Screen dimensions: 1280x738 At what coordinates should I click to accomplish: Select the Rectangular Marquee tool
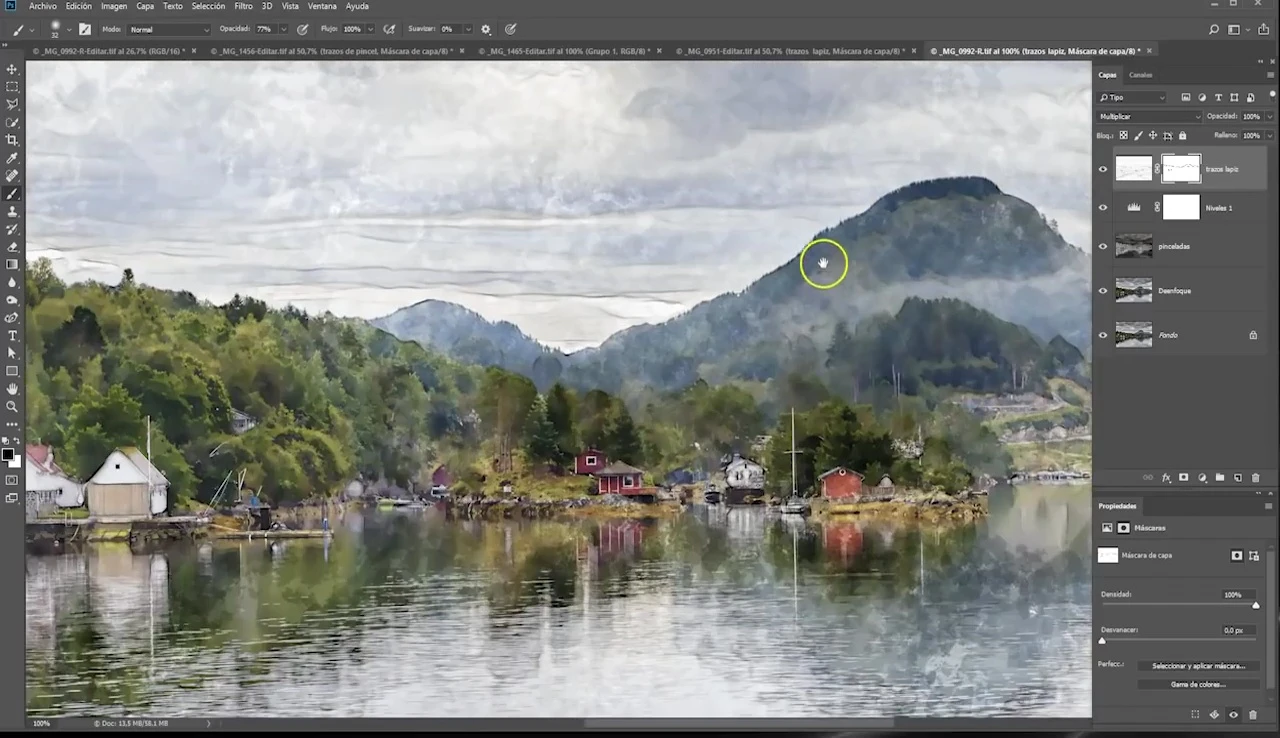coord(12,87)
